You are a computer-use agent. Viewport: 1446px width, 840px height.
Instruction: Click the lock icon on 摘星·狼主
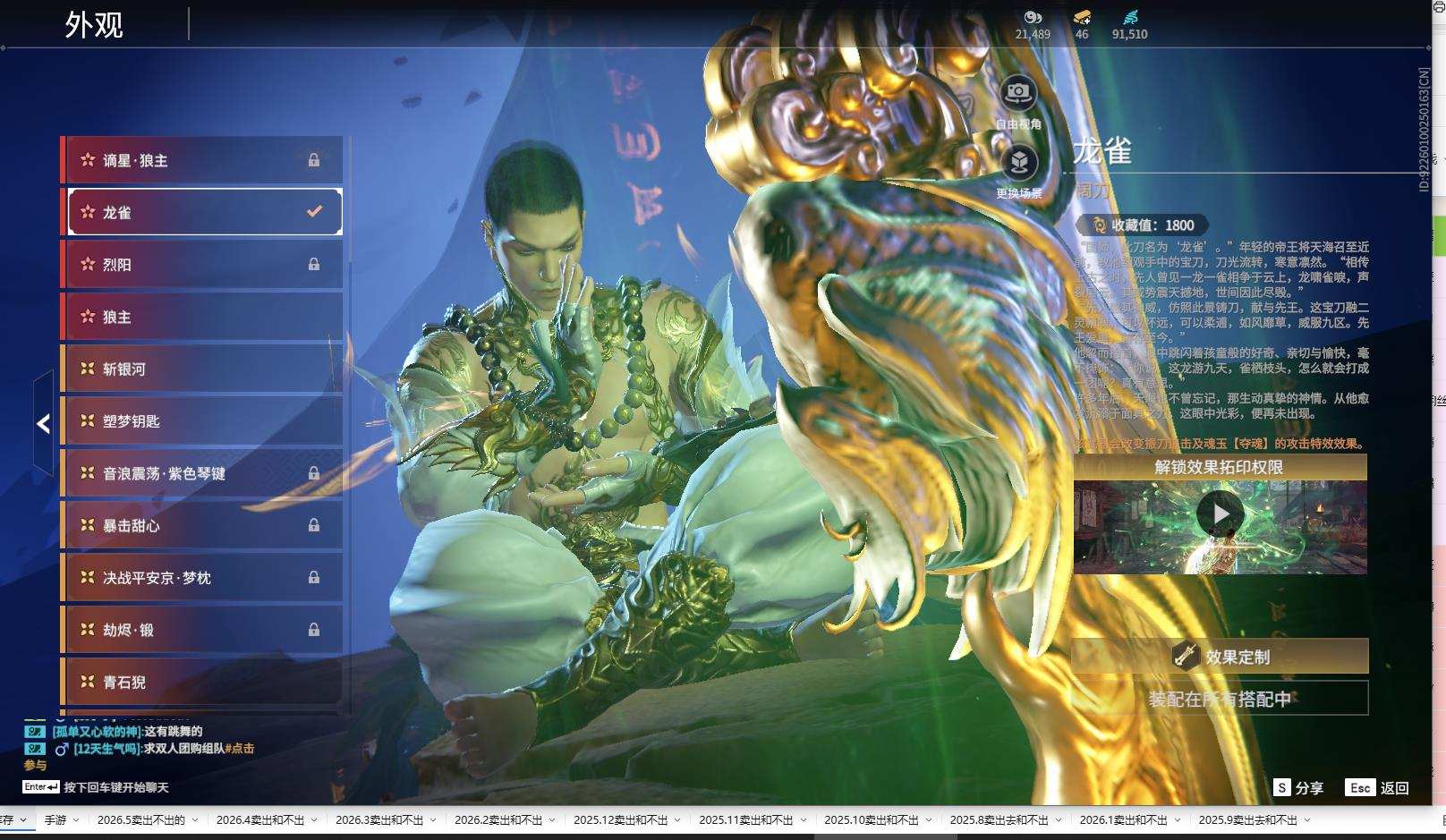314,160
